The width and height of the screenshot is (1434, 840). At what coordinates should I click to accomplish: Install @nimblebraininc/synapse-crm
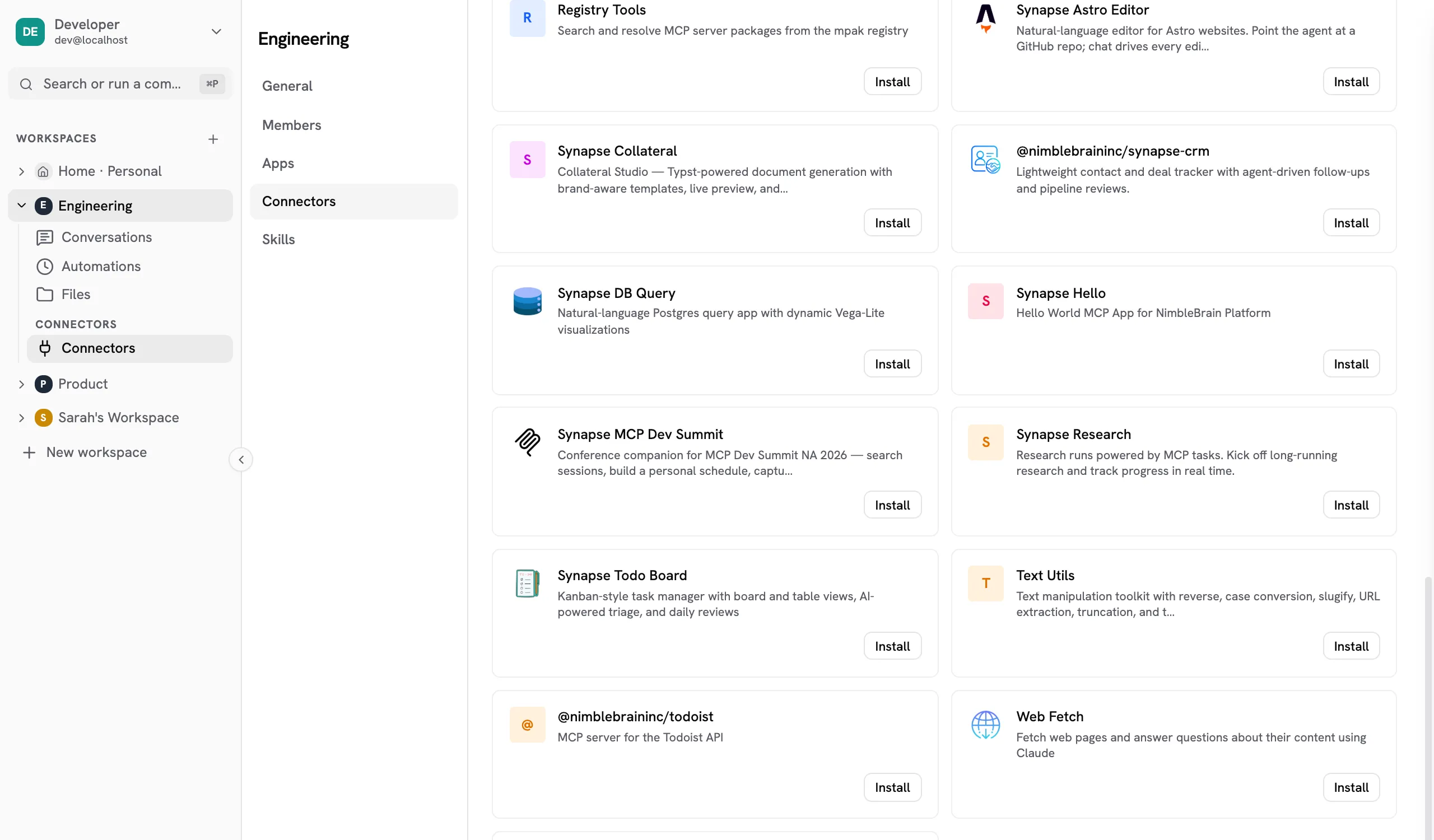[1351, 222]
